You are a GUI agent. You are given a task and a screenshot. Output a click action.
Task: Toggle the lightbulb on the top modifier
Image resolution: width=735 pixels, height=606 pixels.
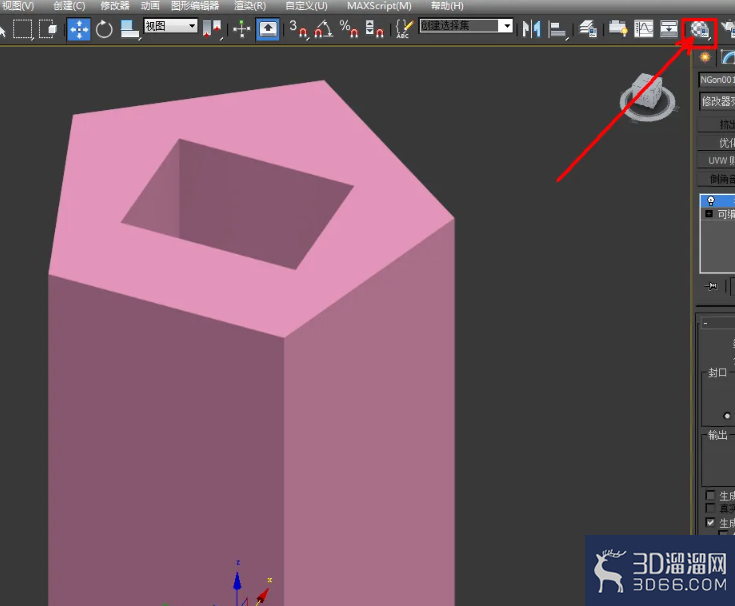[x=711, y=201]
